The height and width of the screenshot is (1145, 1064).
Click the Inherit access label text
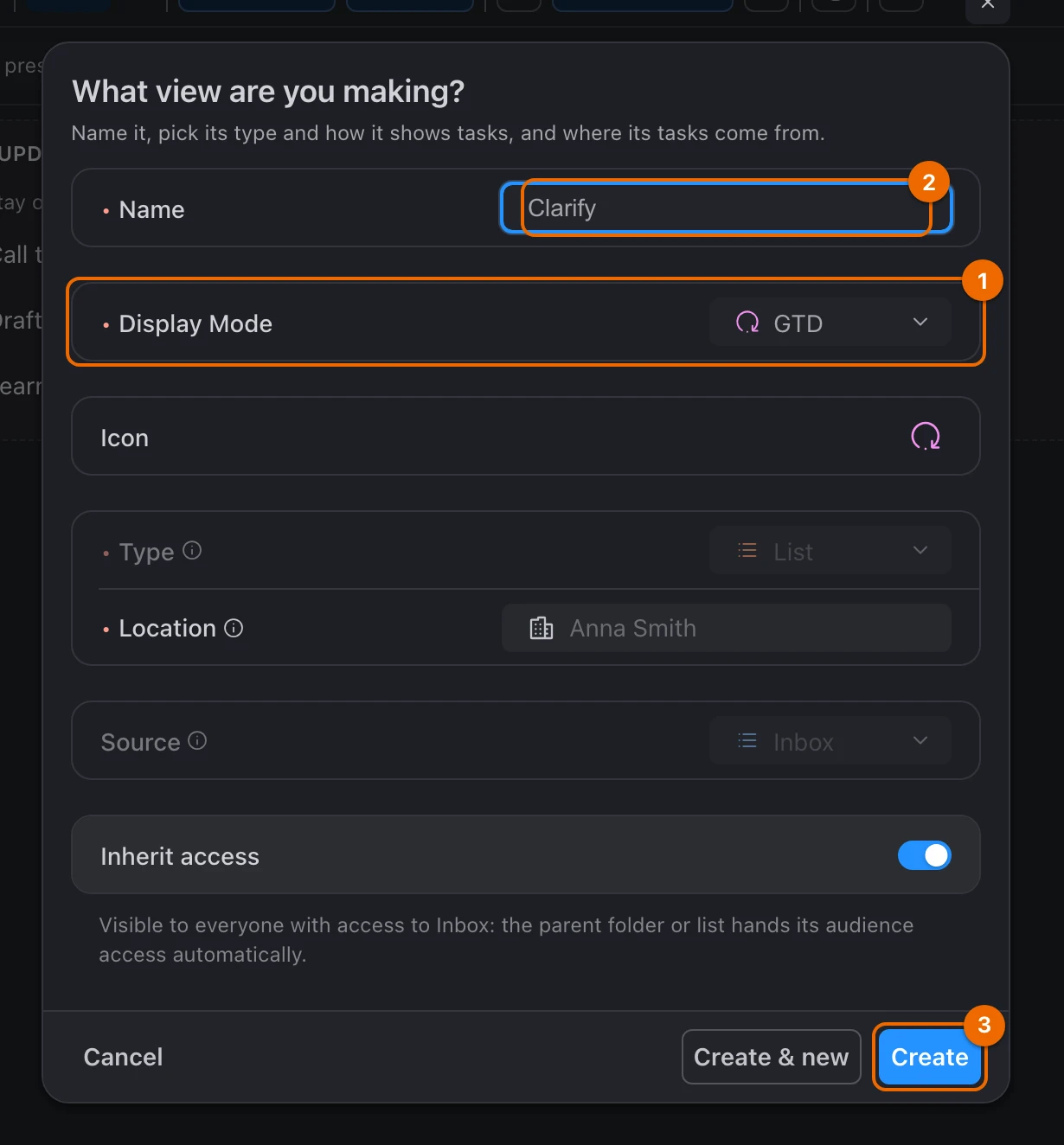[x=180, y=856]
